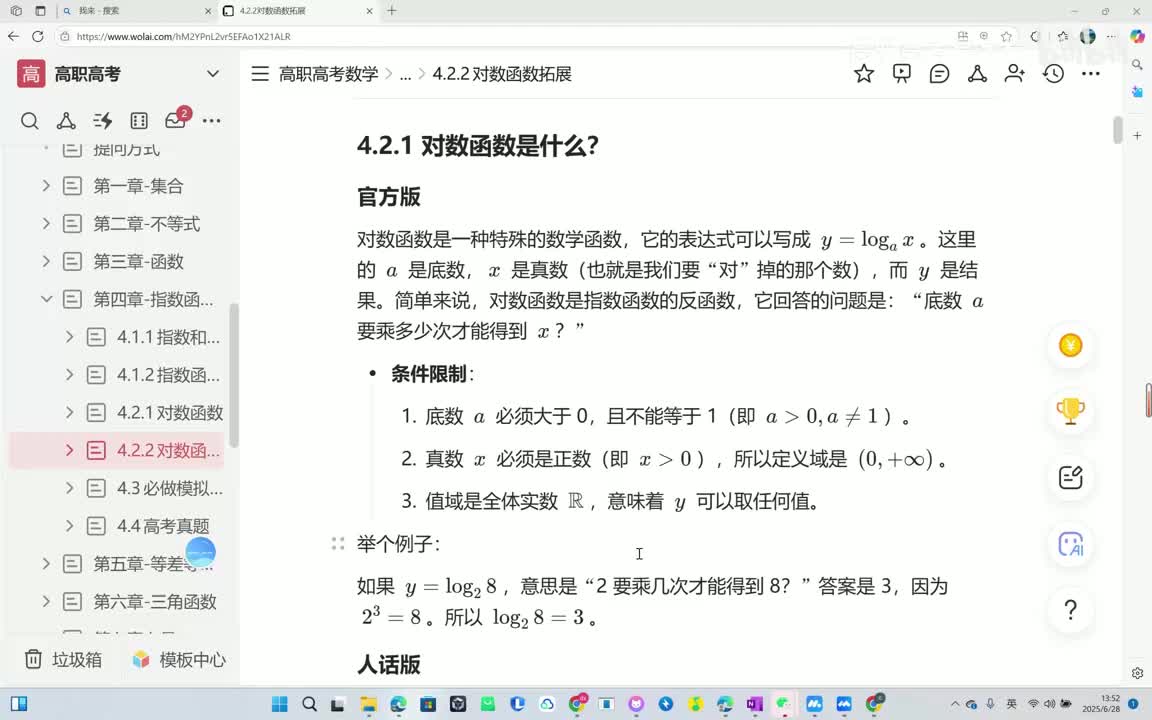This screenshot has height=720, width=1152.
Task: Expand 第三章-函数 tree node
Action: click(46, 261)
